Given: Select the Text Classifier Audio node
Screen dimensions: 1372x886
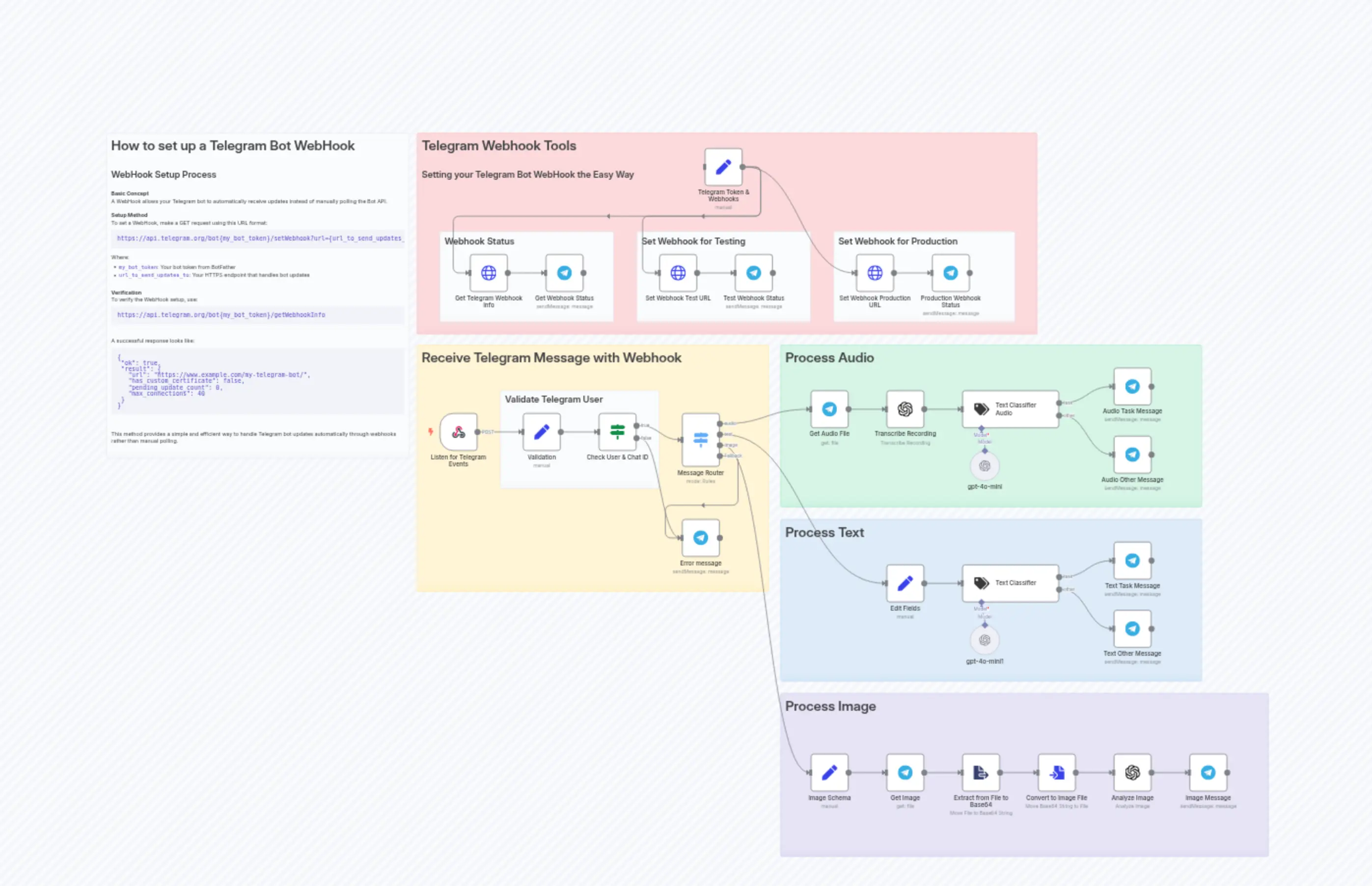Looking at the screenshot, I should [x=1010, y=409].
